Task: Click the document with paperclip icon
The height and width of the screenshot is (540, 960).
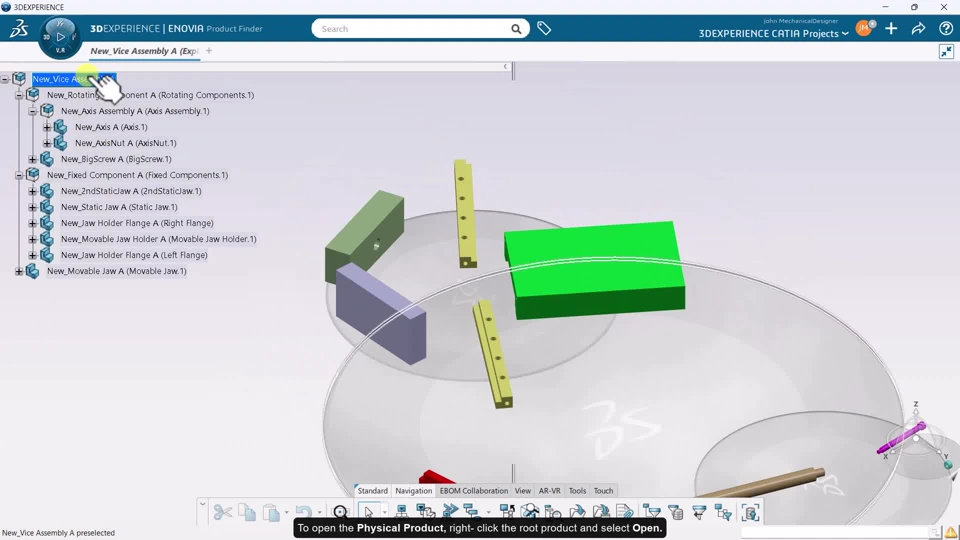Action: [x=624, y=512]
